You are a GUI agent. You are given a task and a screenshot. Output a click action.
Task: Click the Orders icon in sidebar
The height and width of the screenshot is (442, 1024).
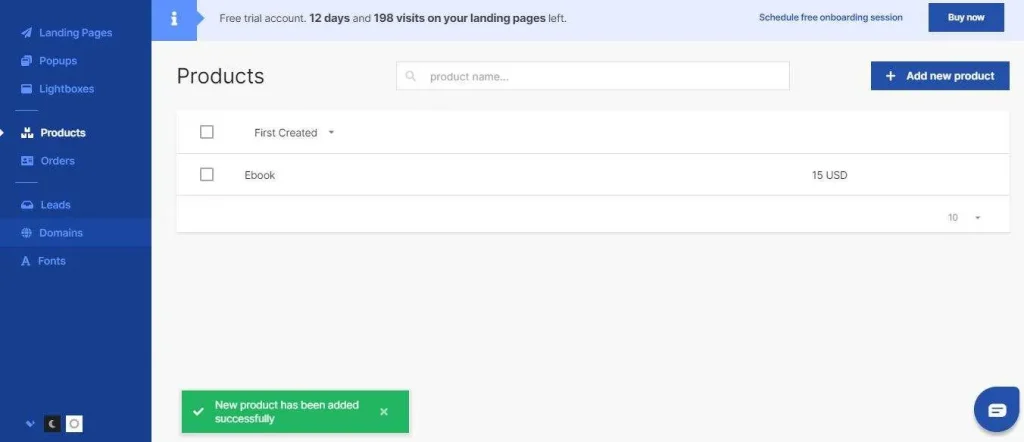pyautogui.click(x=27, y=161)
